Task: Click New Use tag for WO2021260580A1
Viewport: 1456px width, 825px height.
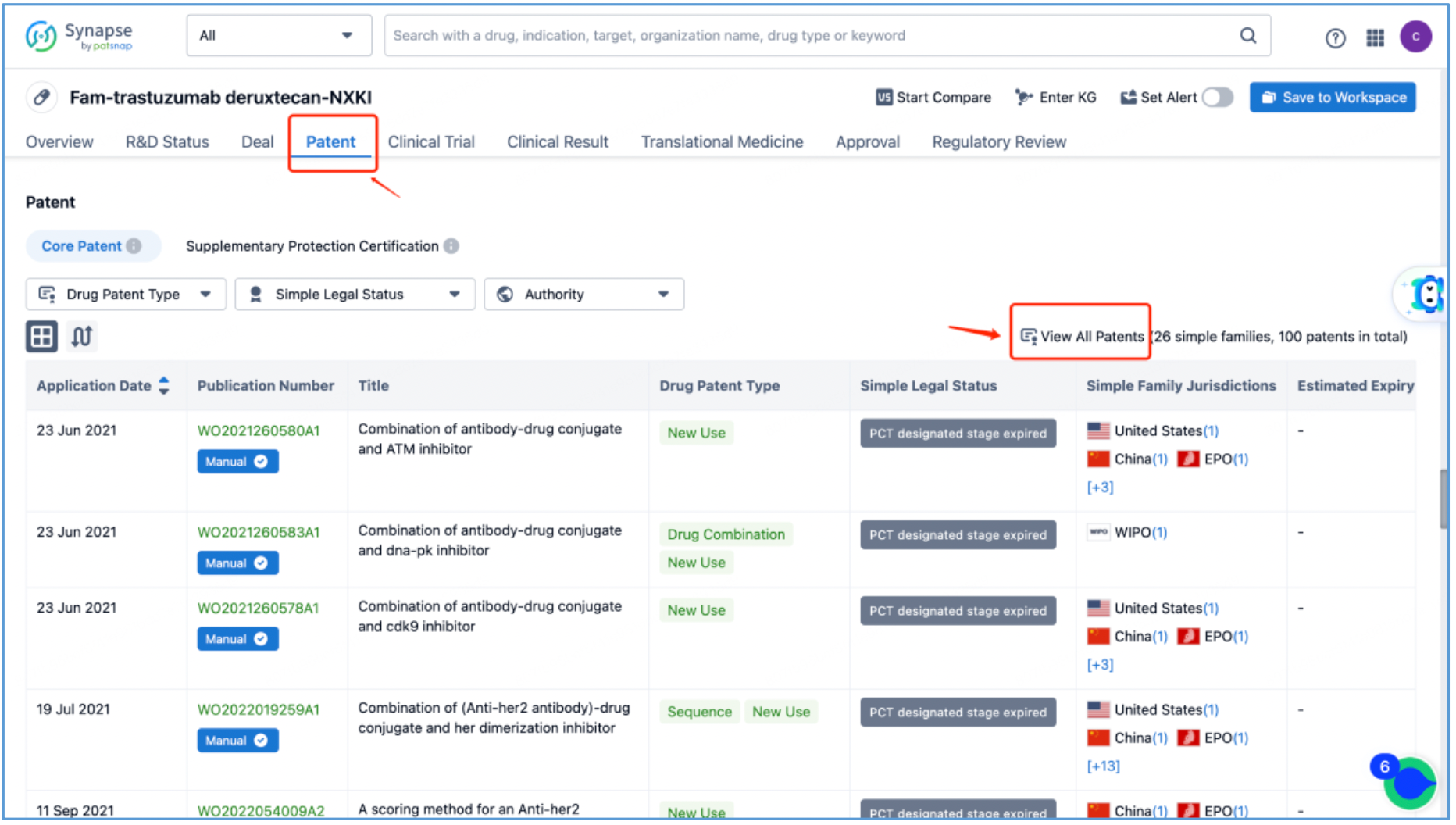Action: click(696, 434)
